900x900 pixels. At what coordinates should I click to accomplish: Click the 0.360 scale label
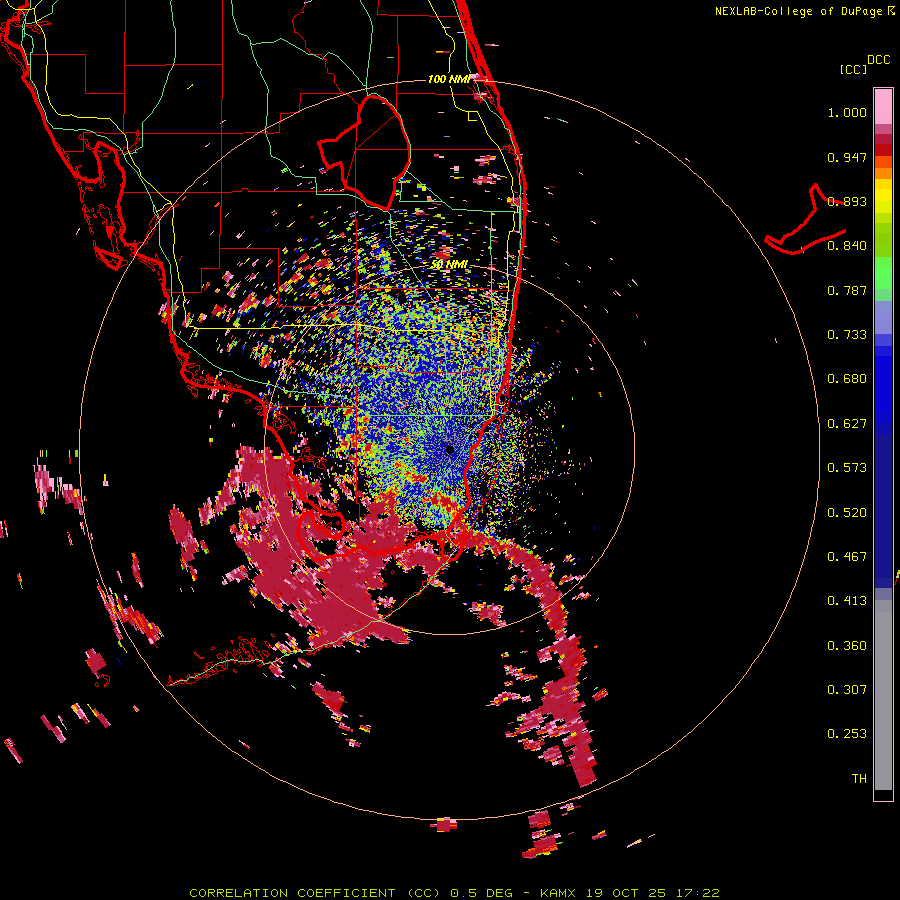pyautogui.click(x=847, y=645)
